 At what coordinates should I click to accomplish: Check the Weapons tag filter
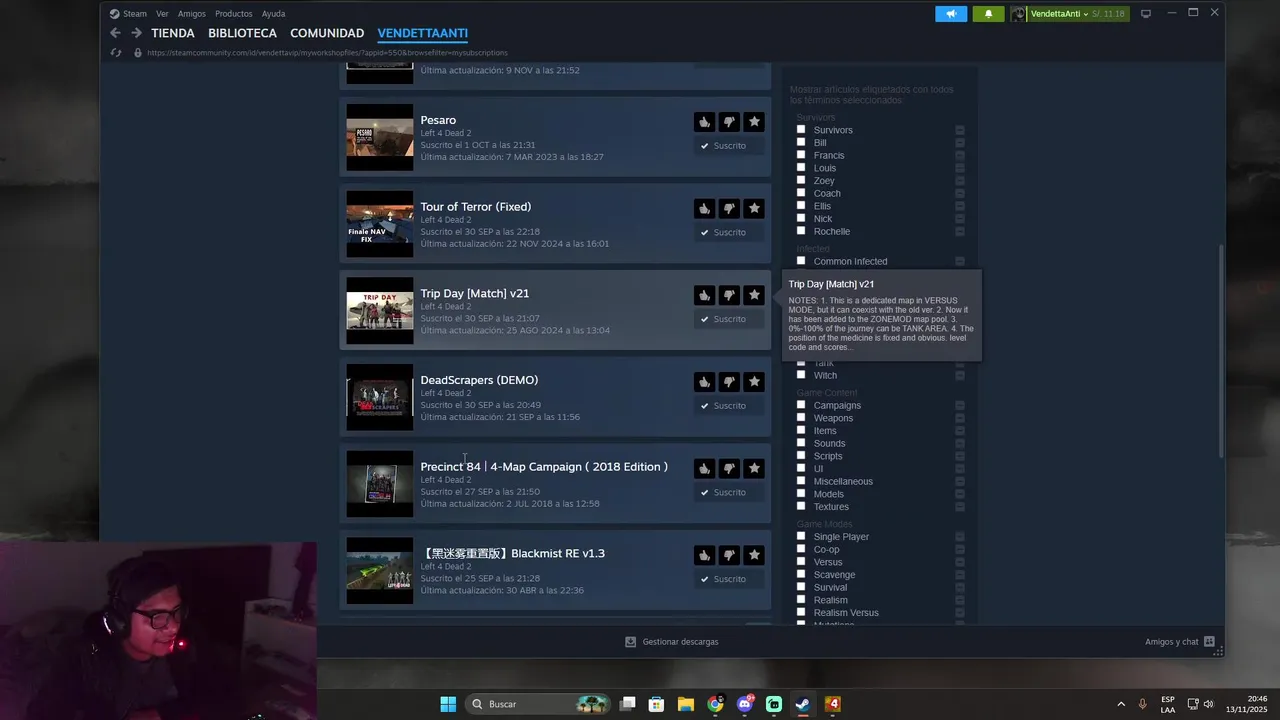[801, 418]
